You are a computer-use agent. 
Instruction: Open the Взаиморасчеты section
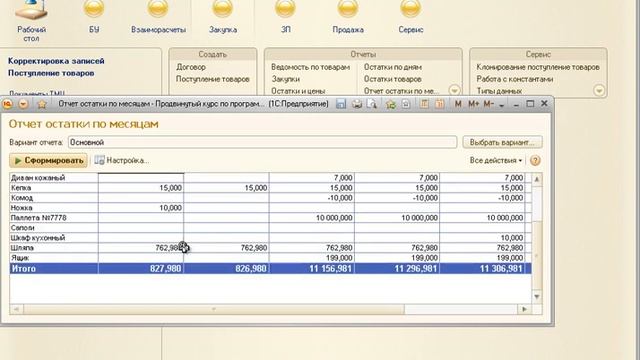[x=158, y=16]
